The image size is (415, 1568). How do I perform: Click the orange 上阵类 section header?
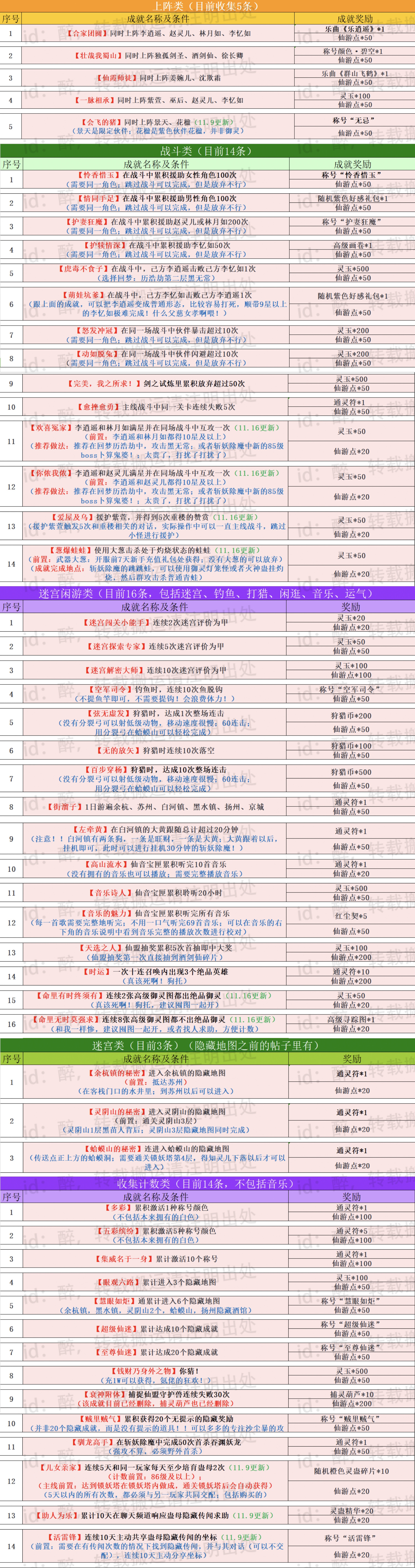(x=207, y=6)
